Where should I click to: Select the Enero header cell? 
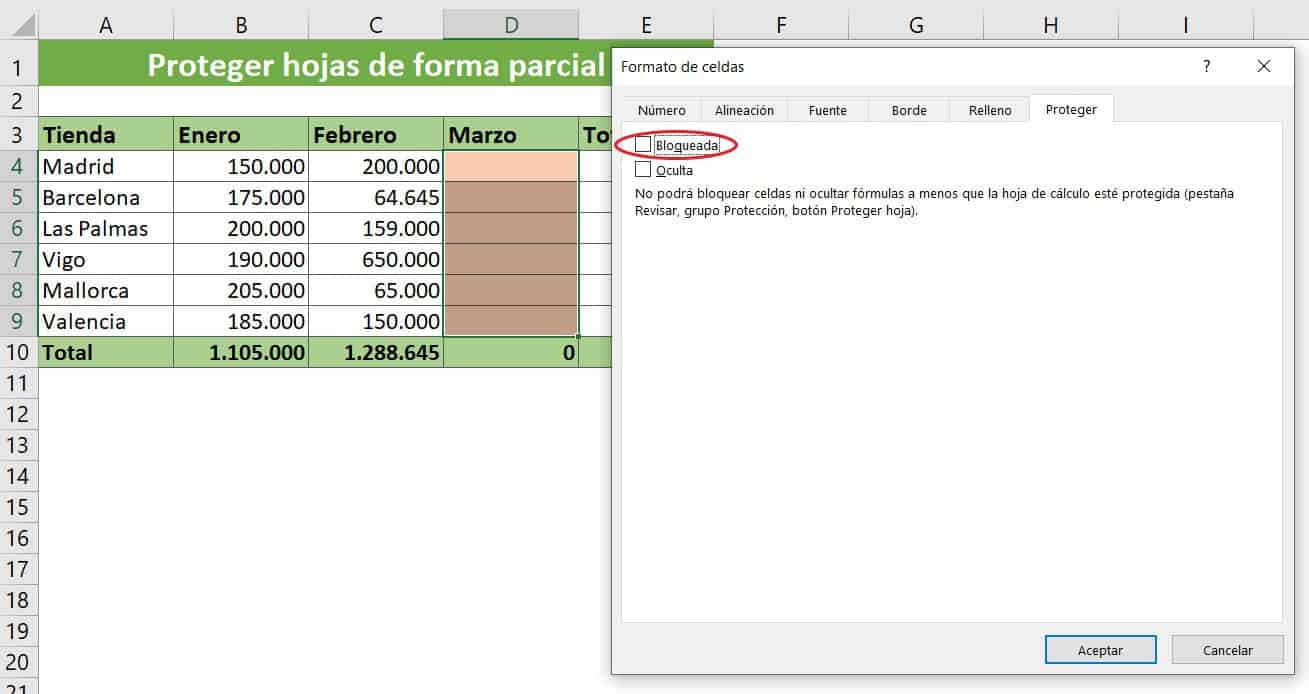pos(241,135)
